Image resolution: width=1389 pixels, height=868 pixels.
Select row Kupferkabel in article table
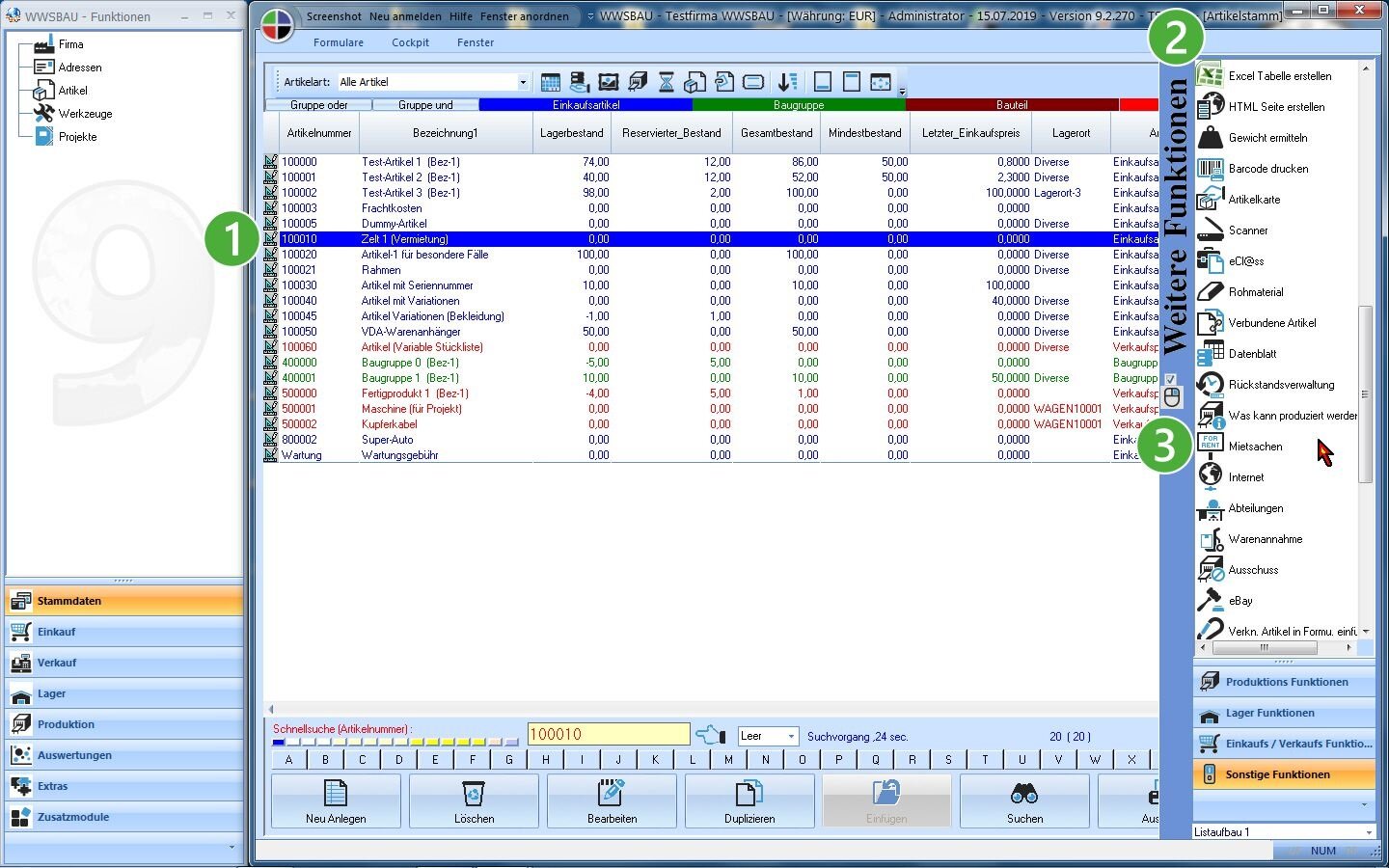pyautogui.click(x=711, y=424)
